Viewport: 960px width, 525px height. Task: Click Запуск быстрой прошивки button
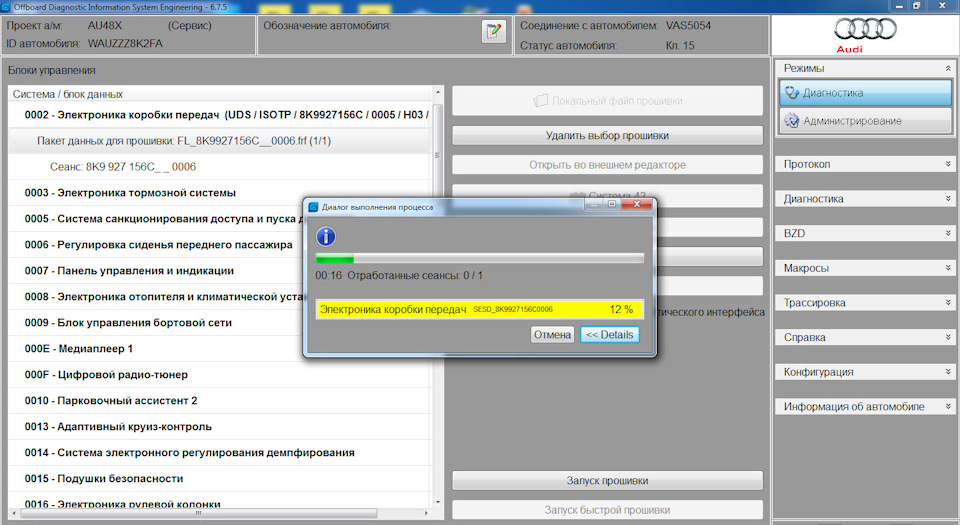tap(607, 510)
